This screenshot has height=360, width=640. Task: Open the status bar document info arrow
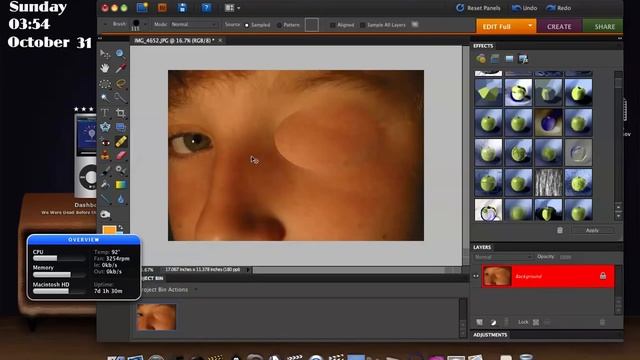click(248, 270)
